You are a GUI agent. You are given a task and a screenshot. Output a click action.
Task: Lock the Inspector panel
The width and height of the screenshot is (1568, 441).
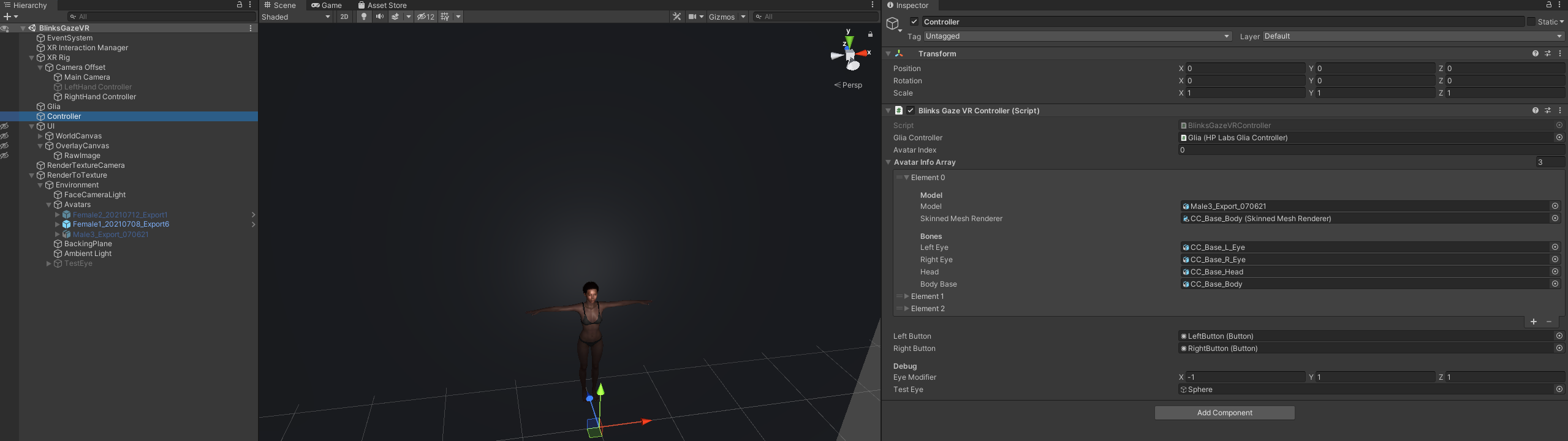click(1549, 5)
